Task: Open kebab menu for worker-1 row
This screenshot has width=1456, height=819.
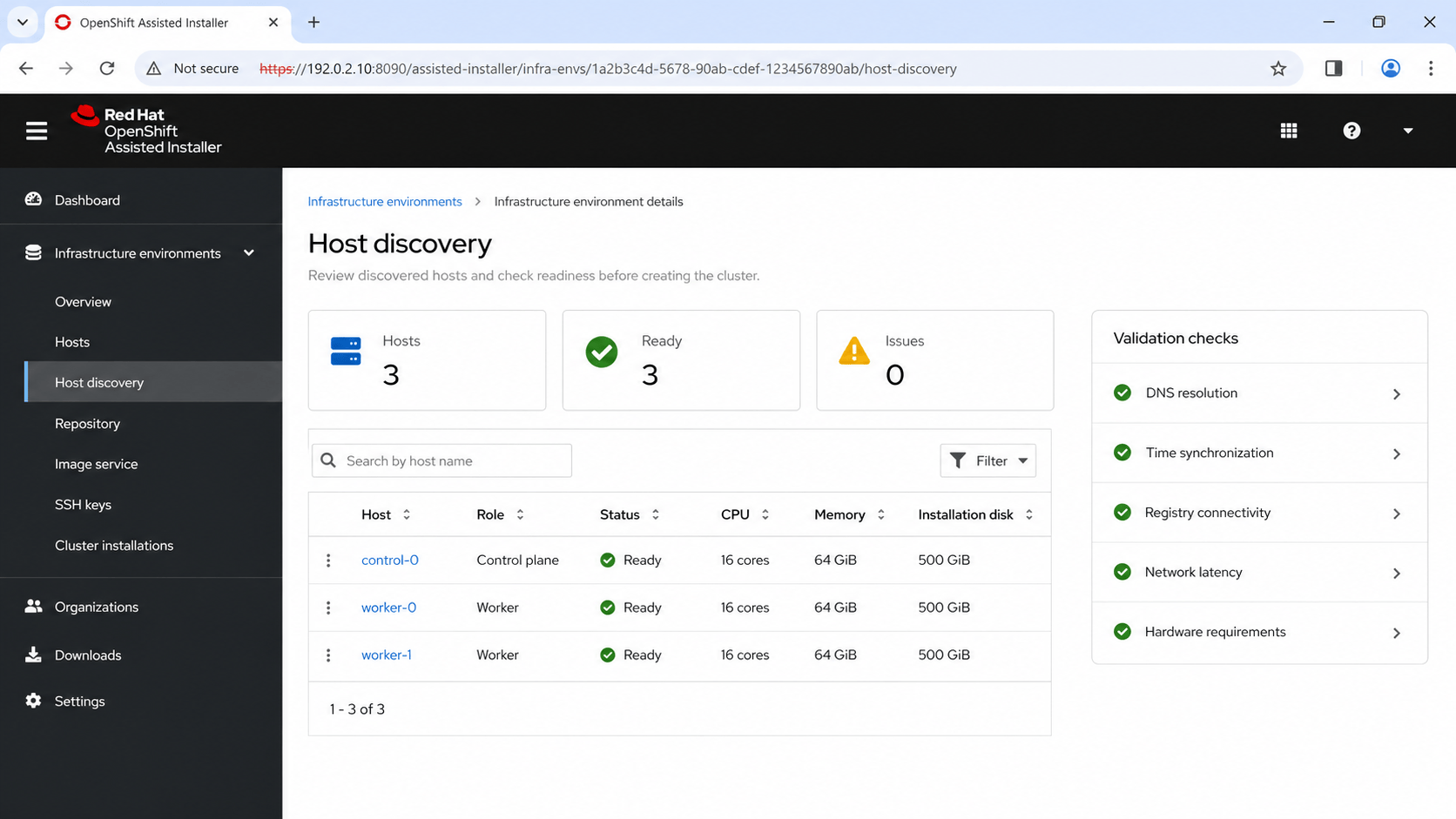Action: [x=328, y=655]
